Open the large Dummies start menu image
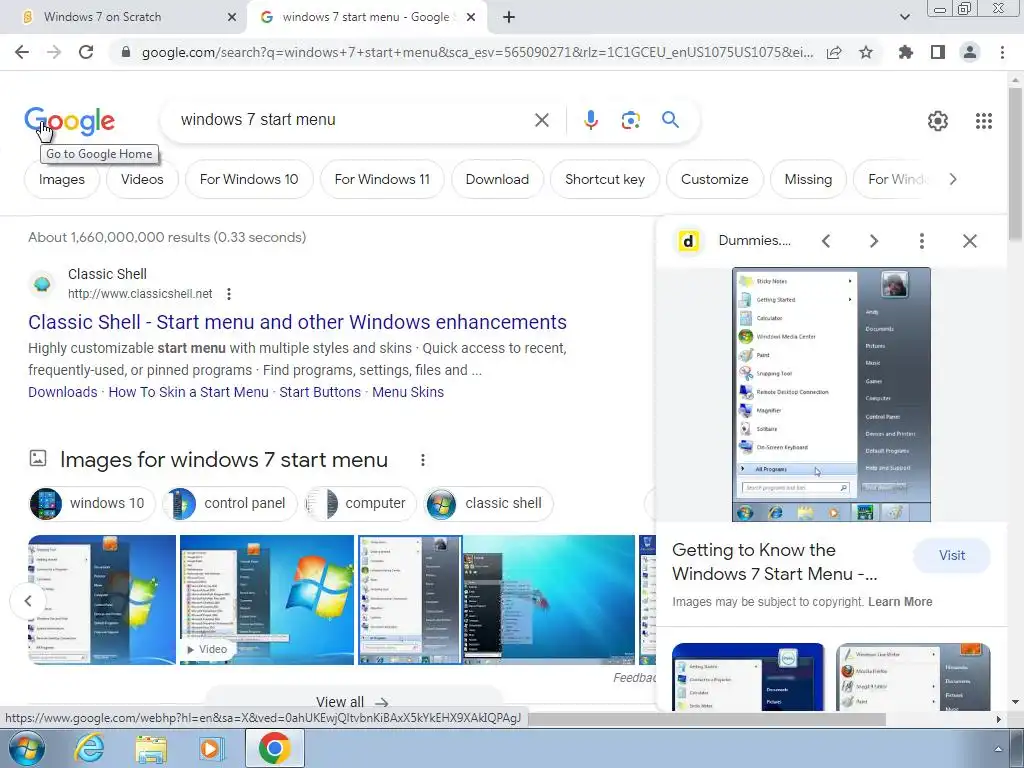1024x768 pixels. [x=831, y=394]
